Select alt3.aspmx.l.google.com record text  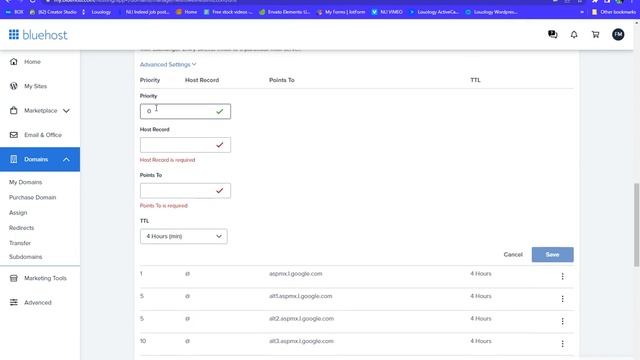pos(301,341)
